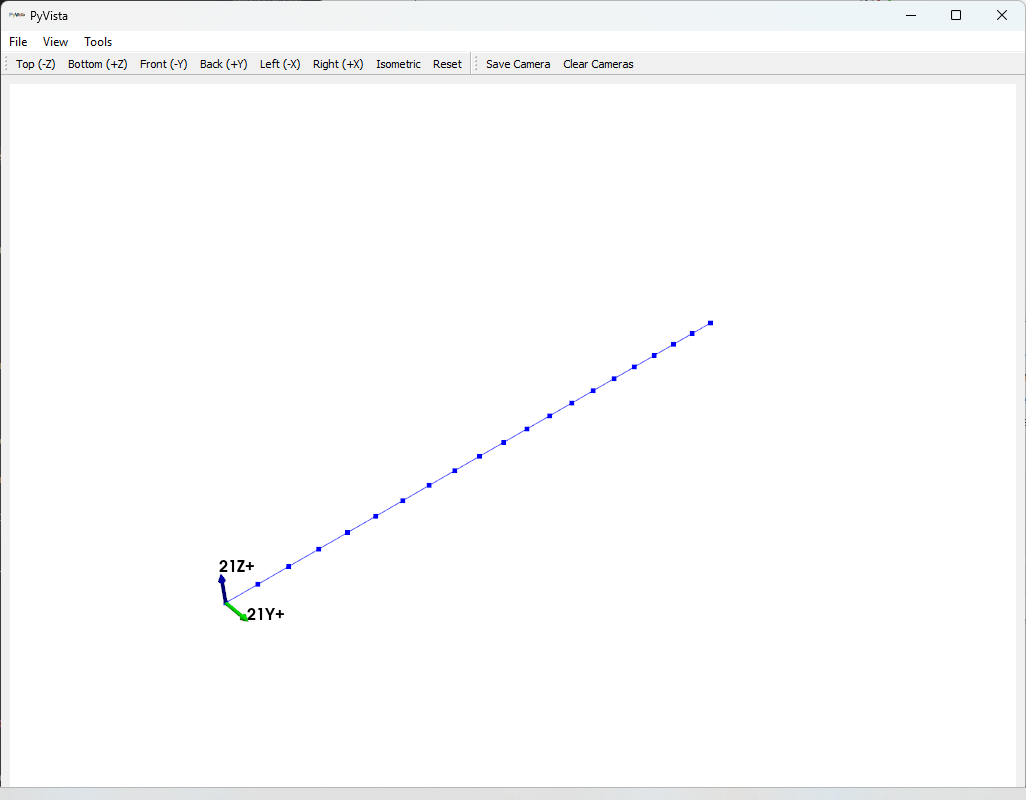Open the File menu
Viewport: 1026px width, 800px height.
[17, 41]
